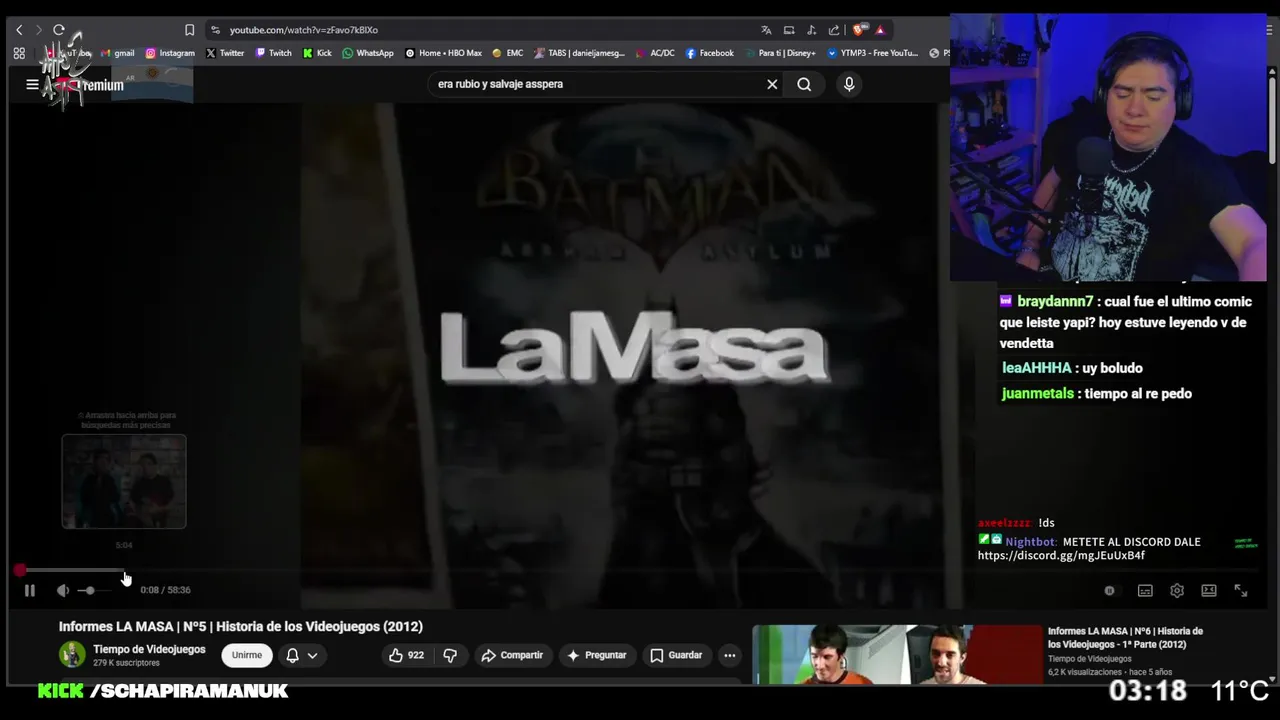Image resolution: width=1280 pixels, height=720 pixels.
Task: Open Informes LA MASA Nº6 title
Action: pos(1125,638)
